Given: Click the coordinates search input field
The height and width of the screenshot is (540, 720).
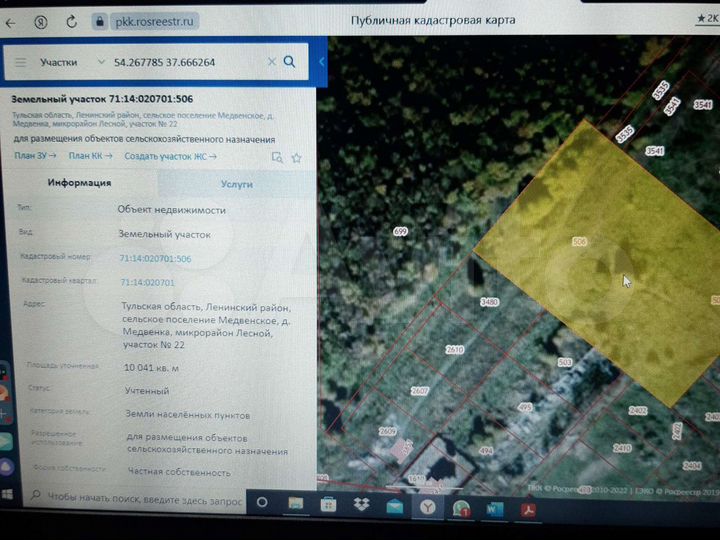Looking at the screenshot, I should coord(185,62).
